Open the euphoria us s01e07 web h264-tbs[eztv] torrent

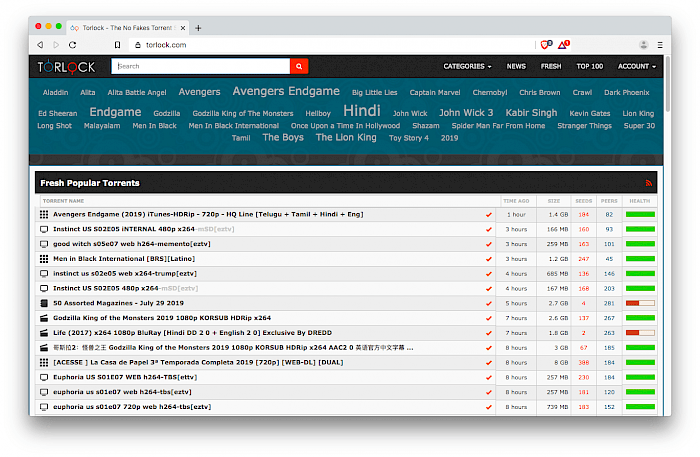point(122,392)
